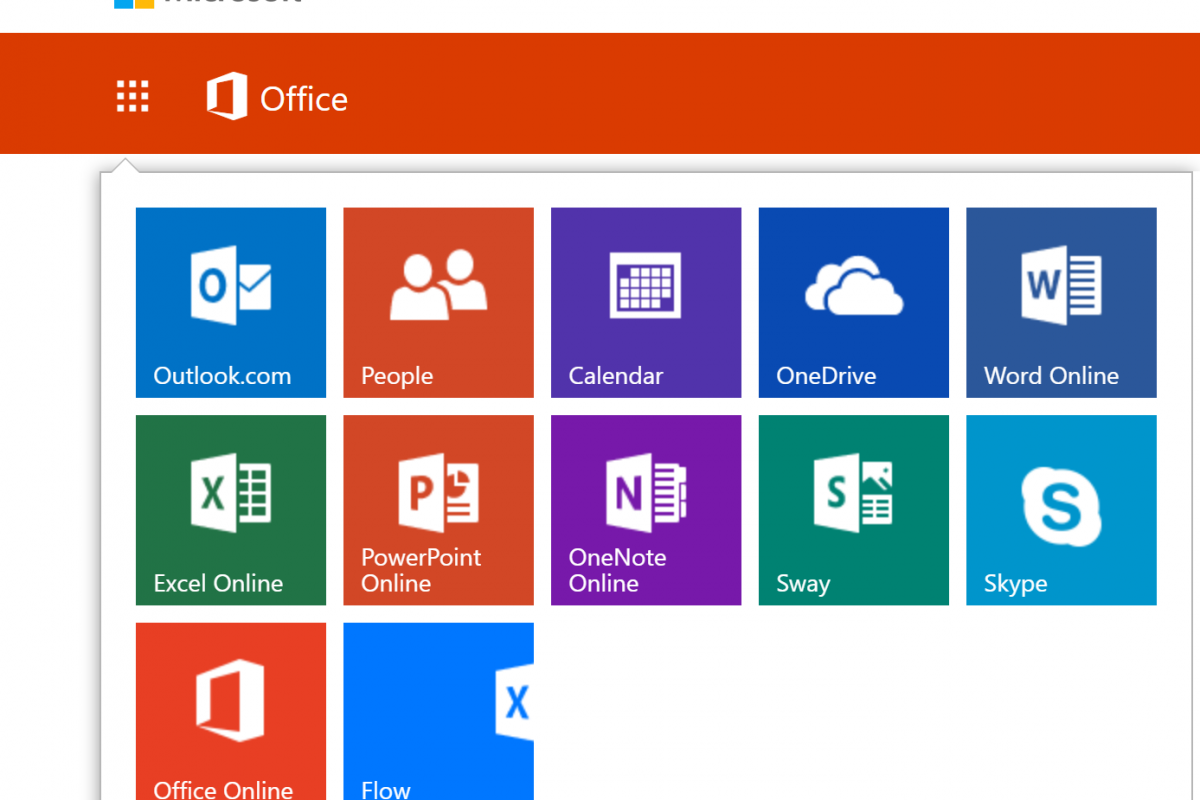Launch the Flow tile

438,710
